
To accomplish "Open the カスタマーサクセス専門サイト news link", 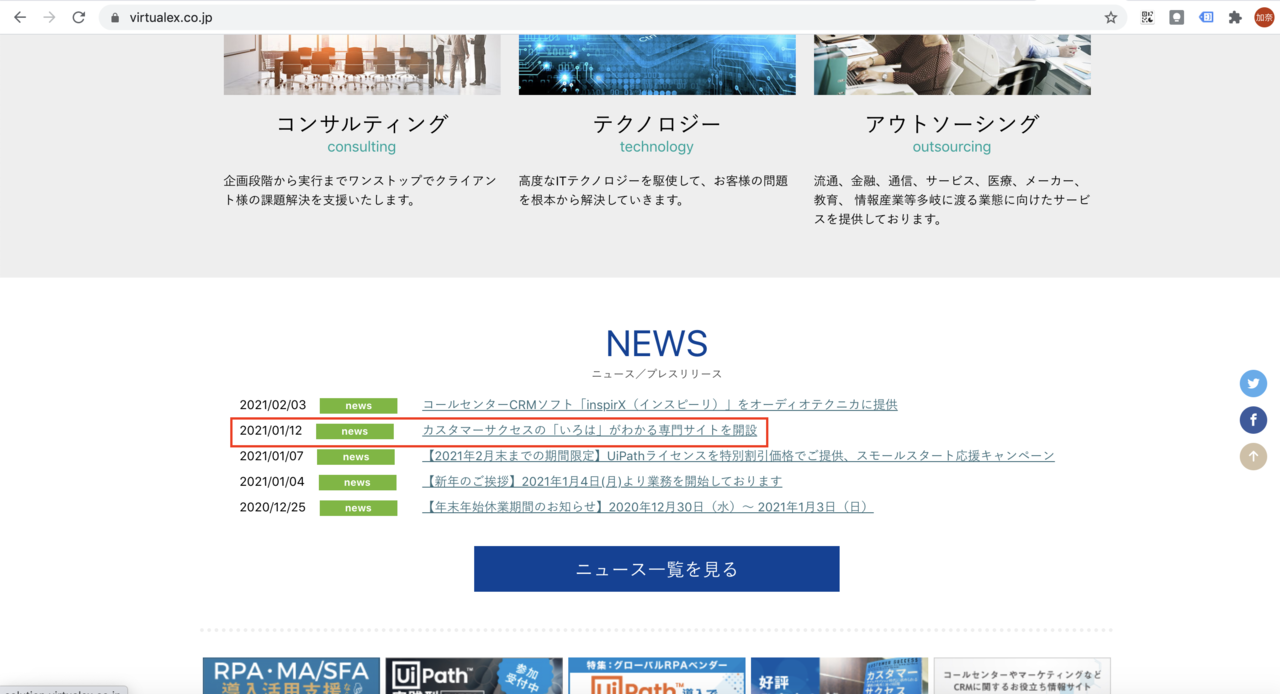I will pos(590,431).
